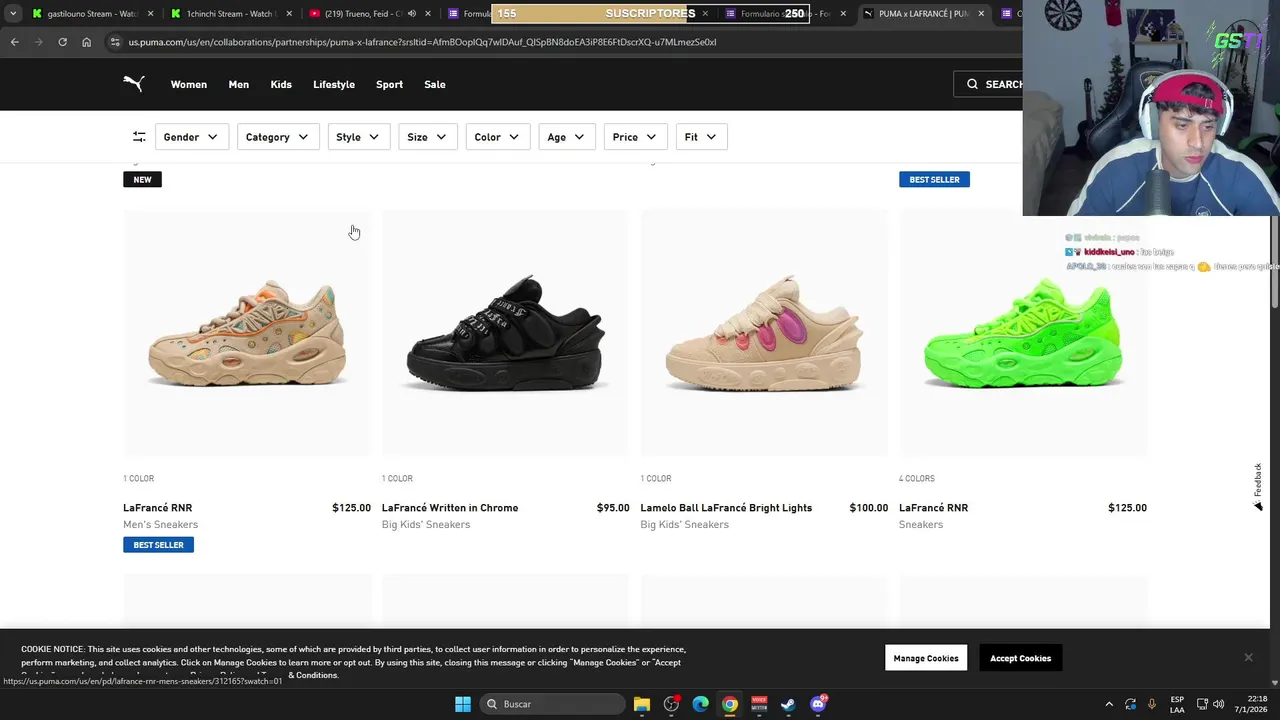Image resolution: width=1280 pixels, height=720 pixels.
Task: Click the $100.00 price text
Action: click(869, 508)
